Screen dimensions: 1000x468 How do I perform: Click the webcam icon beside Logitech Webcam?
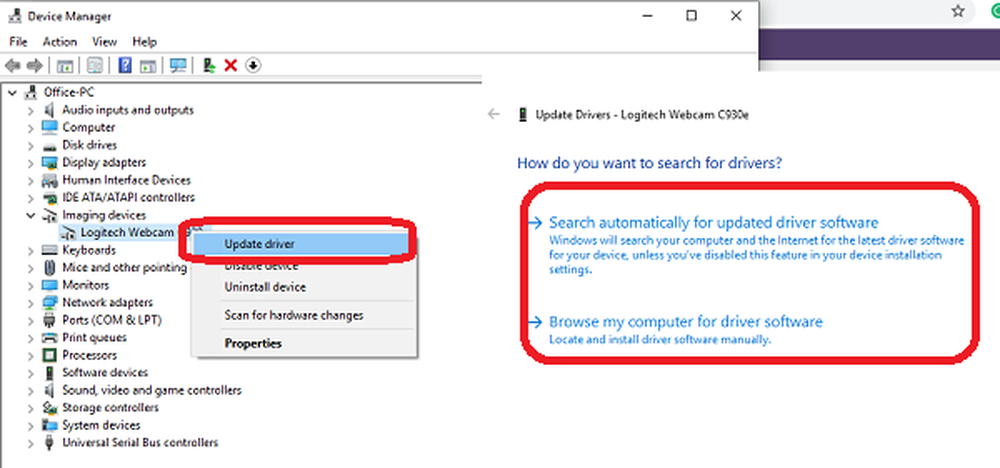(68, 233)
